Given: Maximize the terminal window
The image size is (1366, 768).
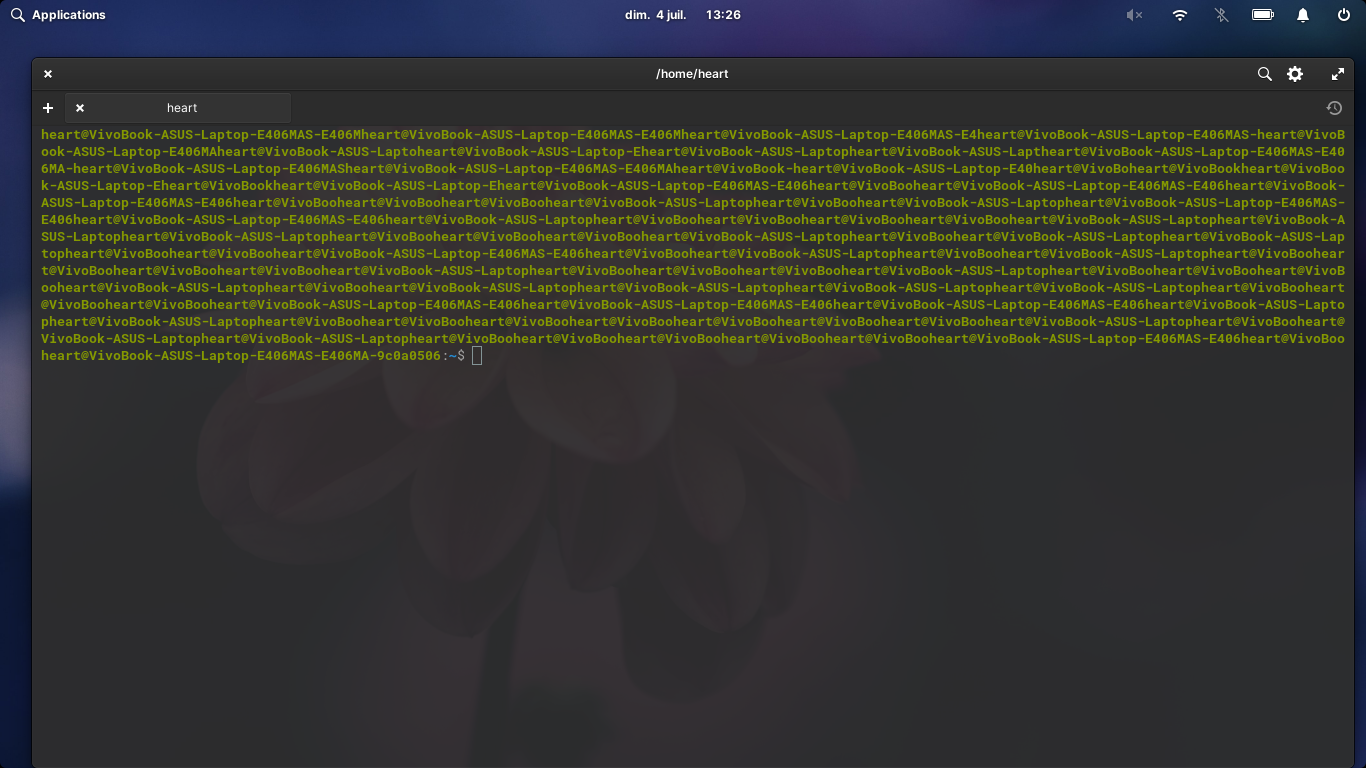Looking at the screenshot, I should (1338, 74).
